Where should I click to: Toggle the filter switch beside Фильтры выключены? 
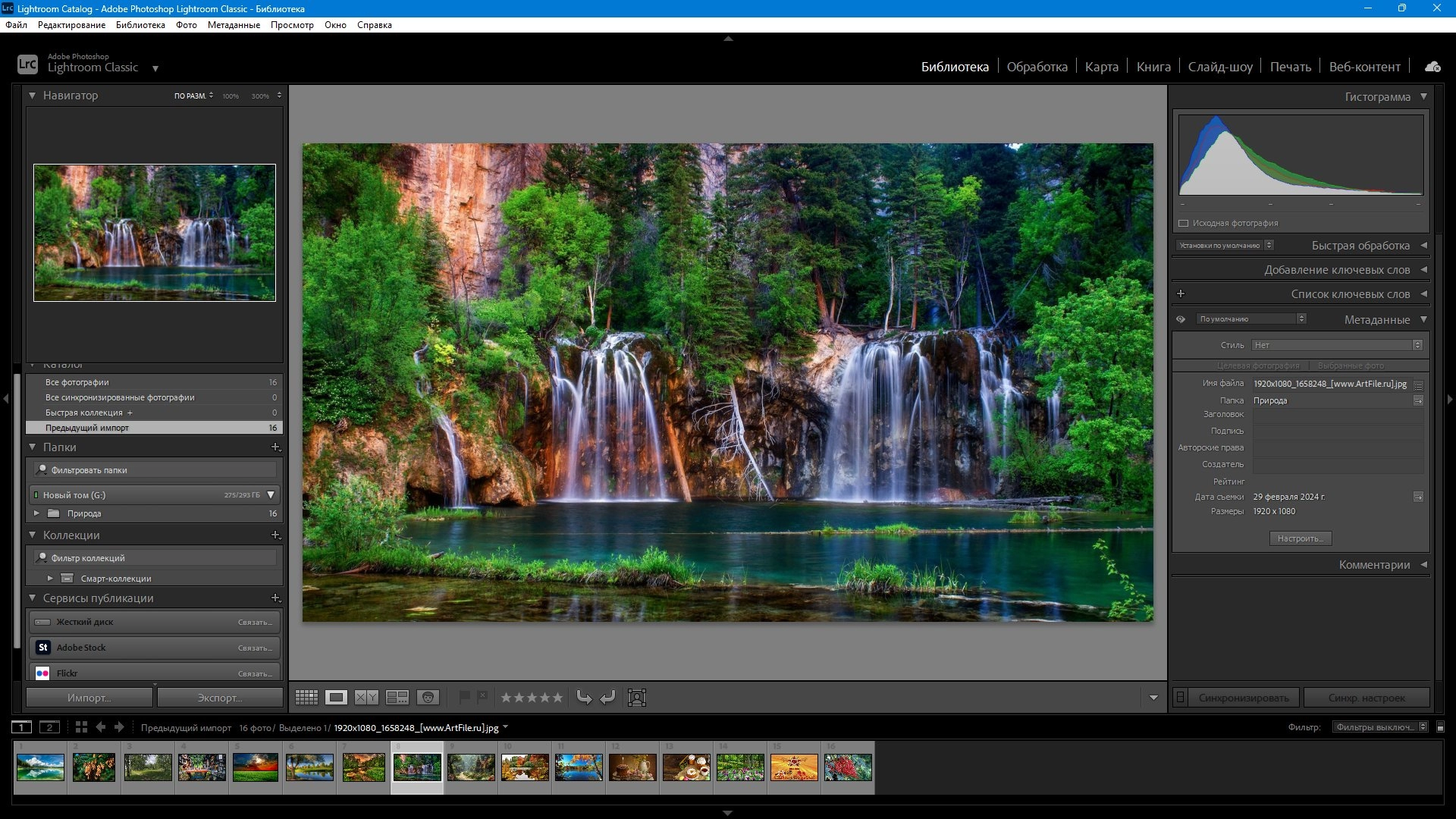tap(1441, 727)
